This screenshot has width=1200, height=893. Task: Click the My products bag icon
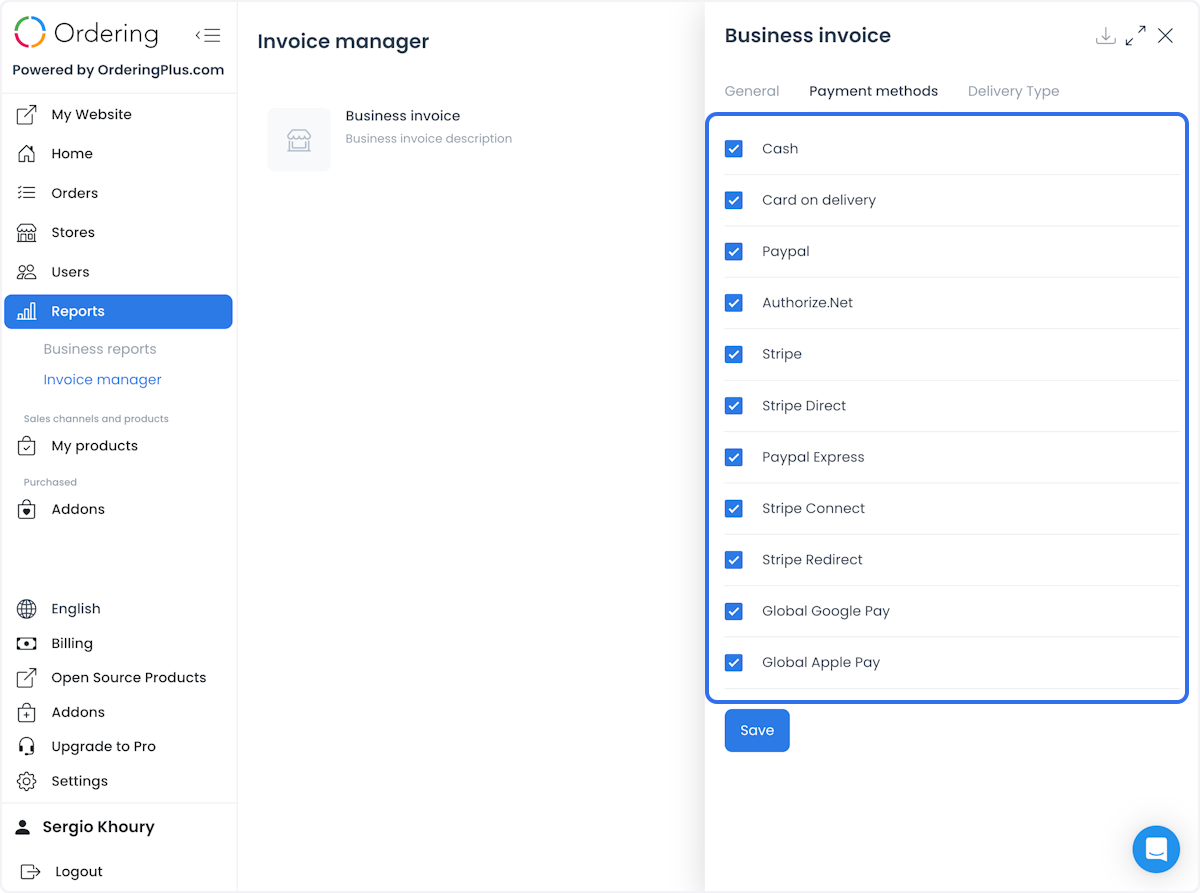(27, 446)
